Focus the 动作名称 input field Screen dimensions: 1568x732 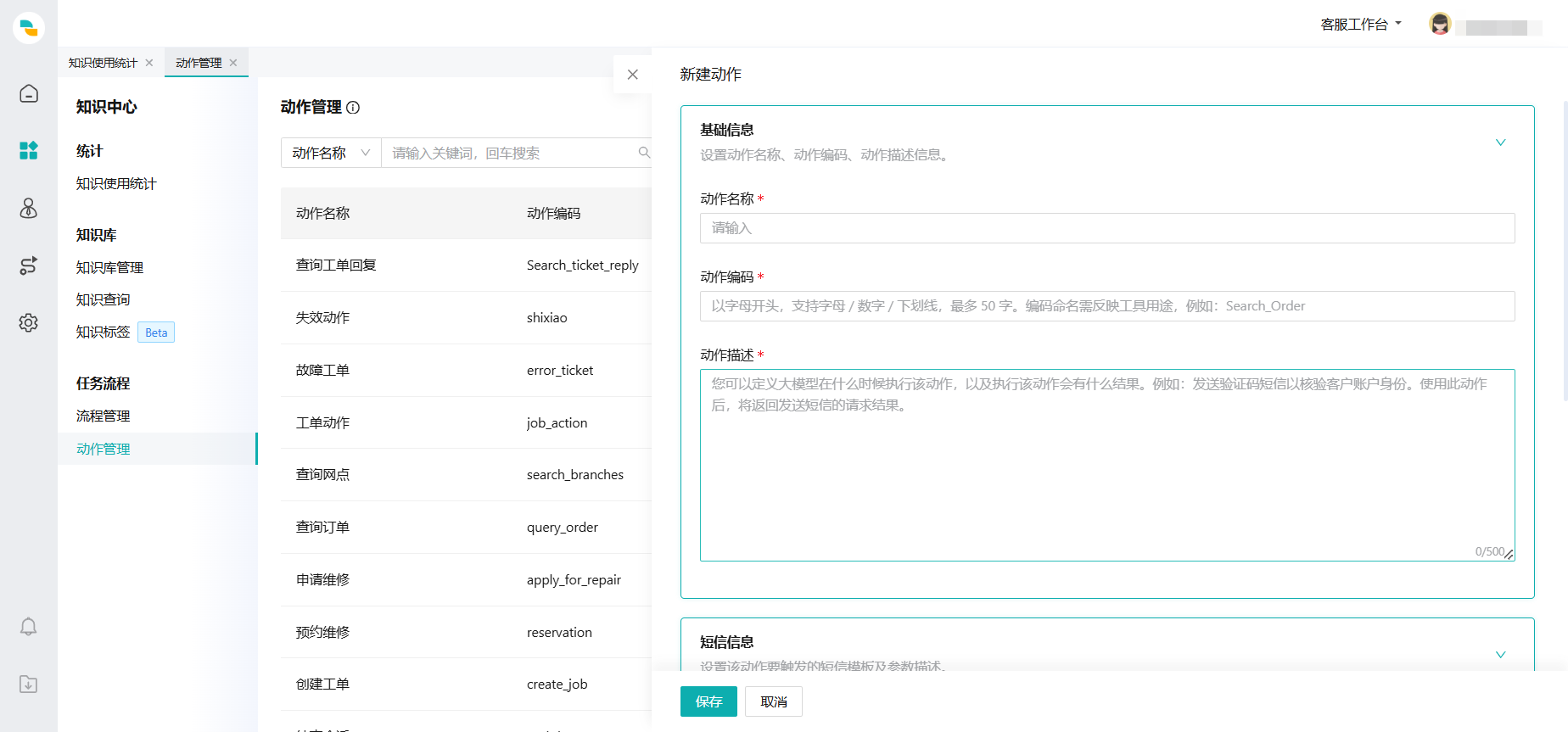[x=1106, y=228]
